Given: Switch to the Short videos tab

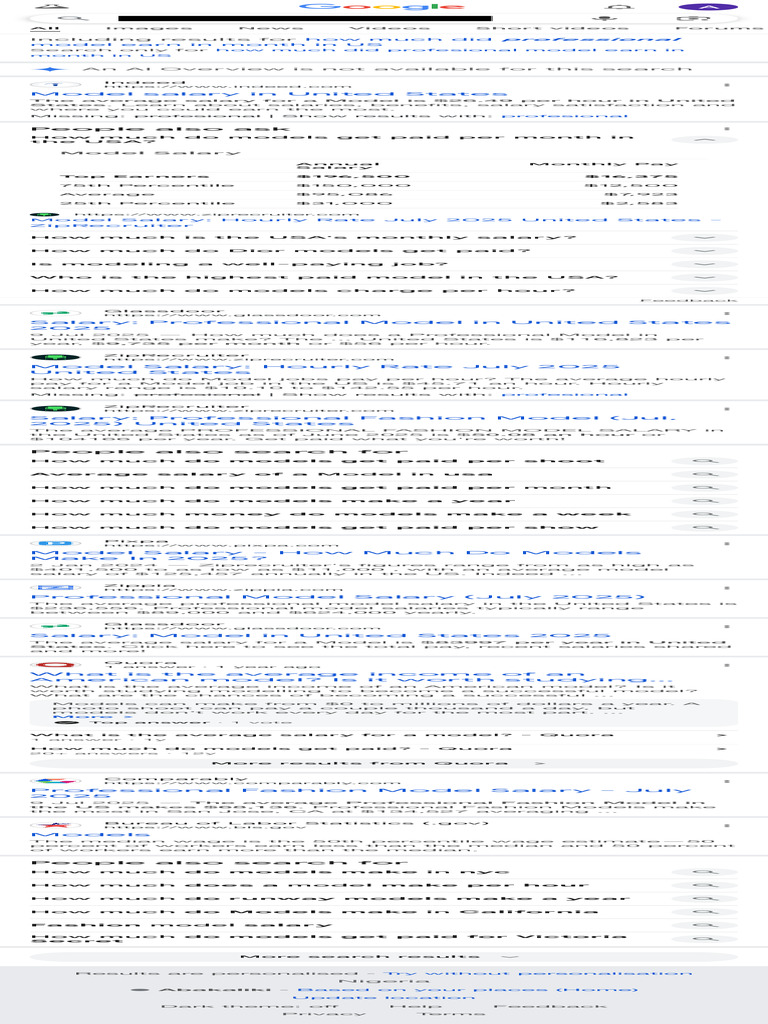Looking at the screenshot, I should 552,28.
